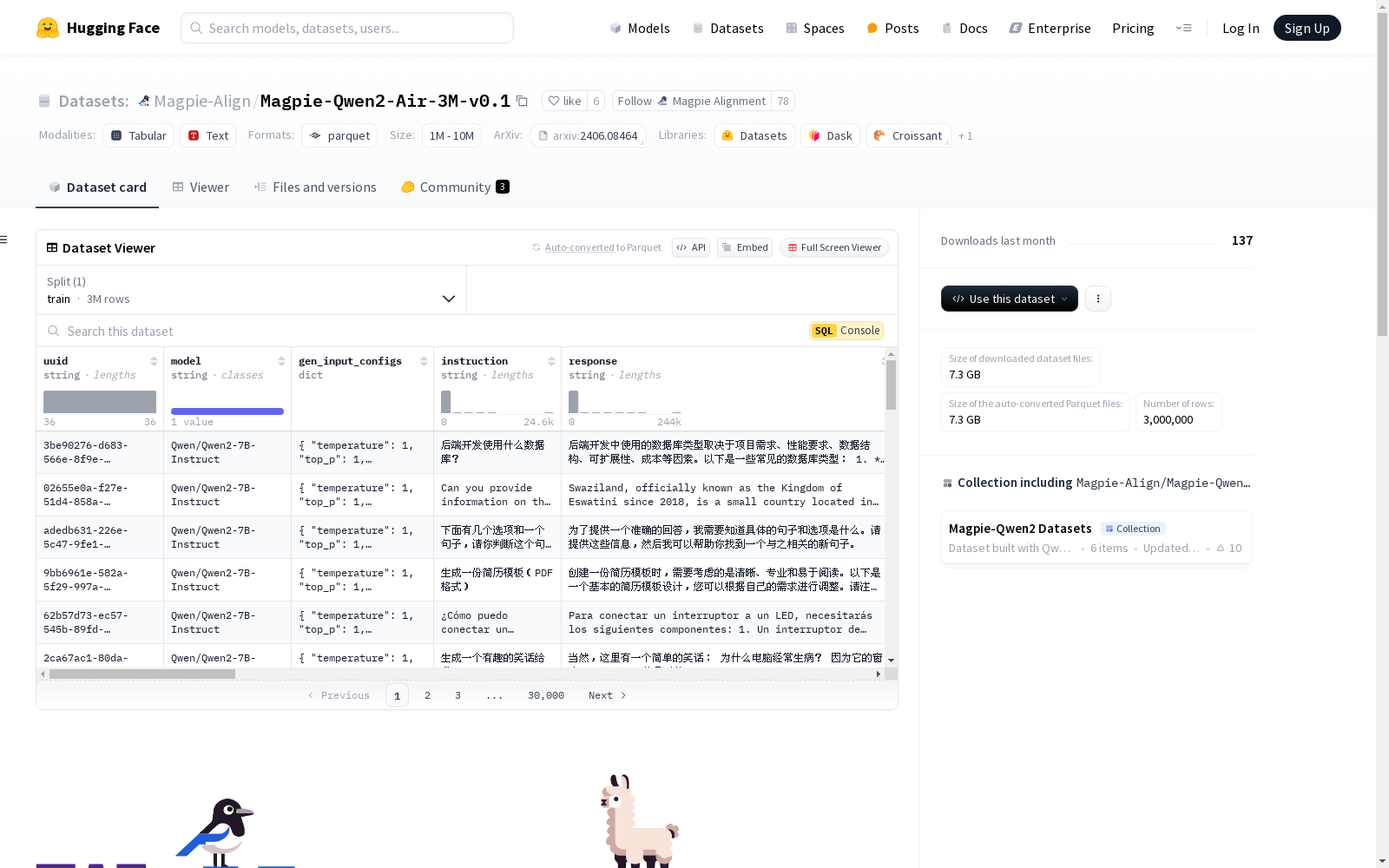Image resolution: width=1389 pixels, height=868 pixels.
Task: Click the instruction cell 'Can you provide information'
Action: [x=497, y=495]
